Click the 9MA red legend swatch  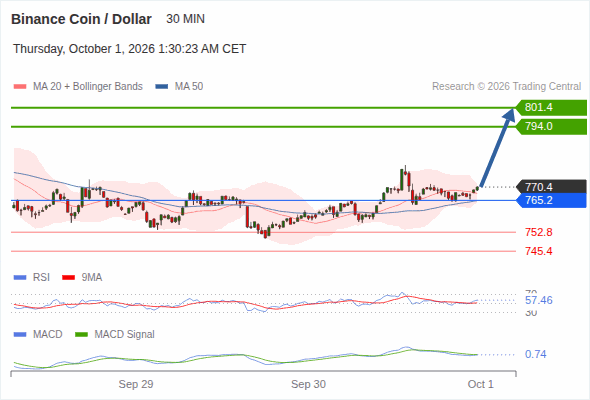68,278
